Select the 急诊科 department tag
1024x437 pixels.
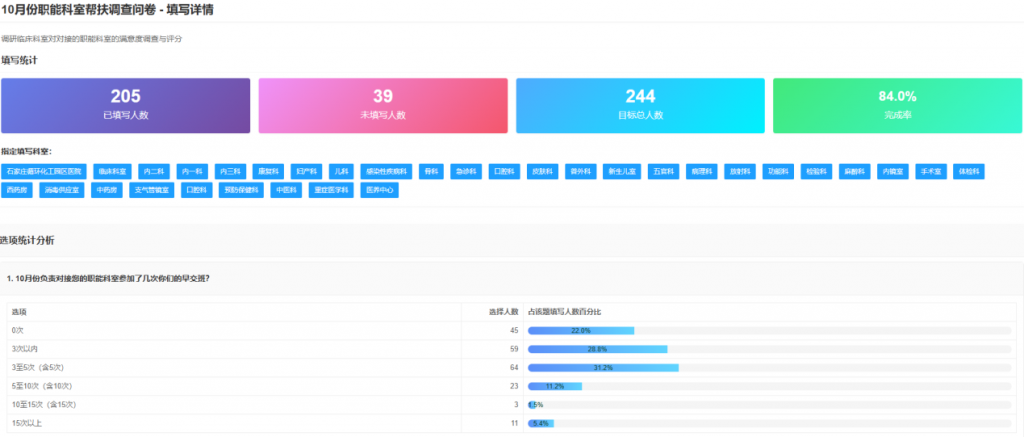tap(464, 171)
